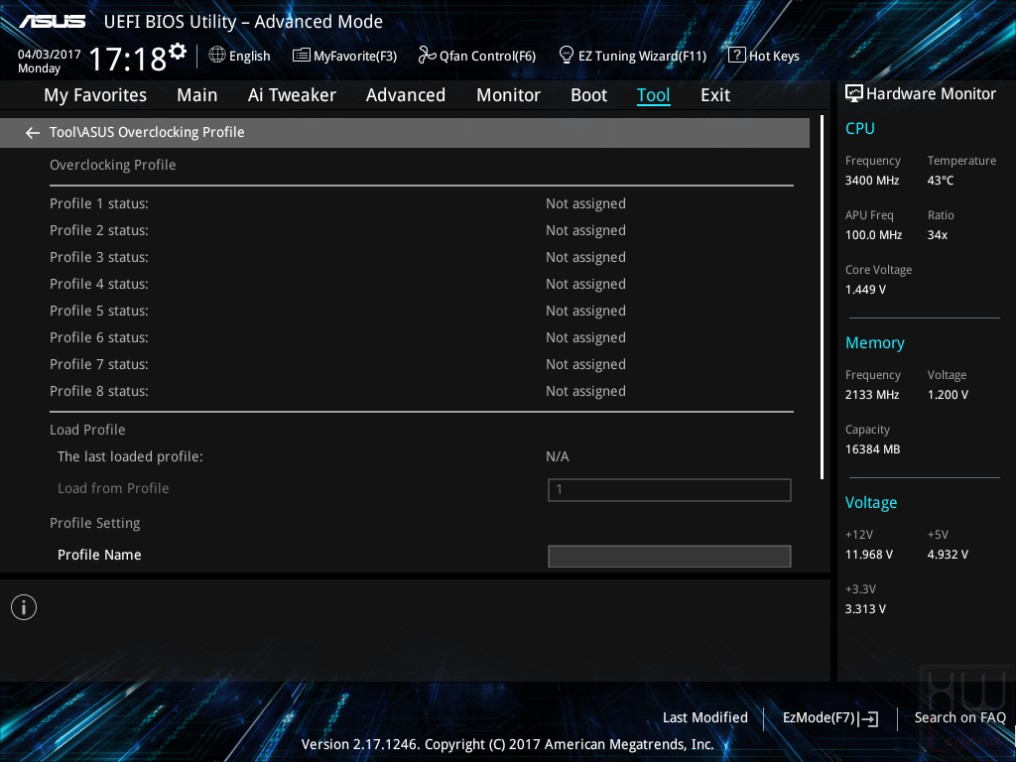Go to the Advanced tab

coord(406,95)
